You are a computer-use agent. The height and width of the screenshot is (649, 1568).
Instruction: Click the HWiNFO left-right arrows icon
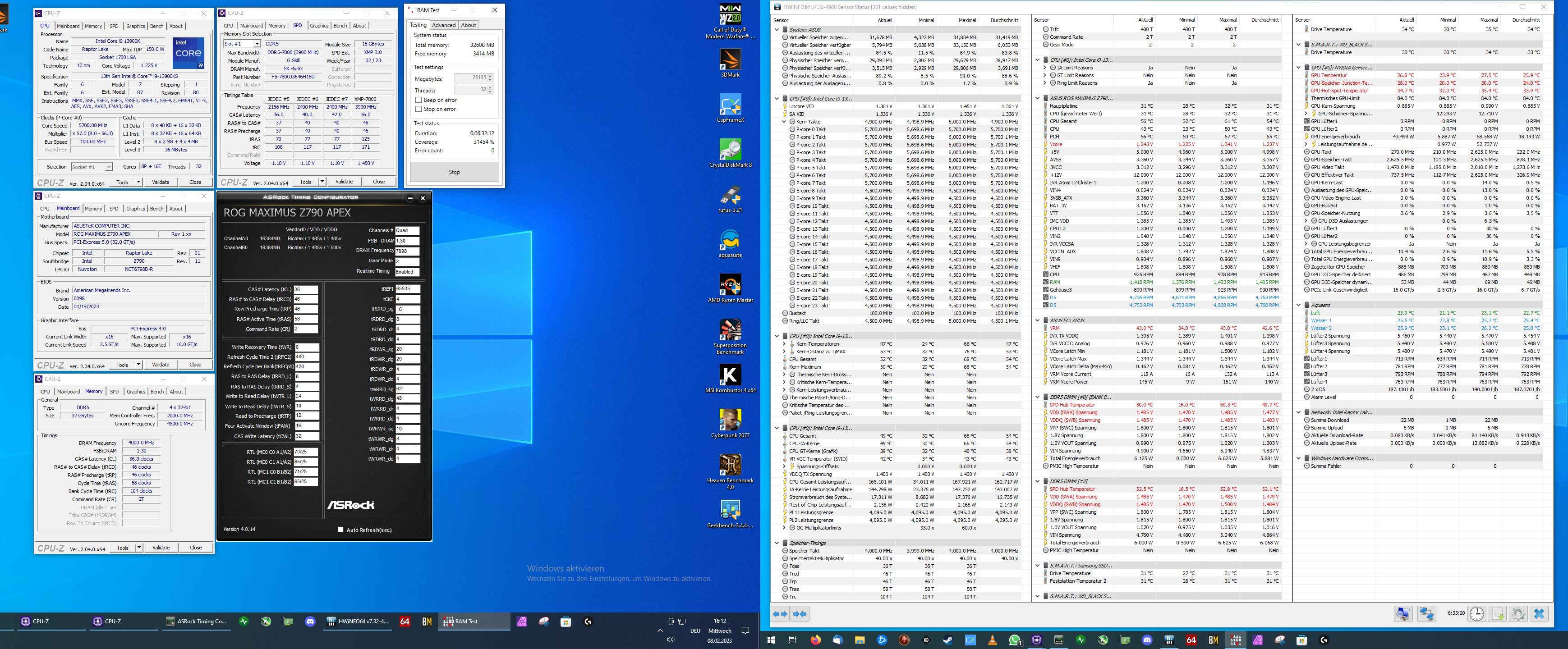point(780,614)
